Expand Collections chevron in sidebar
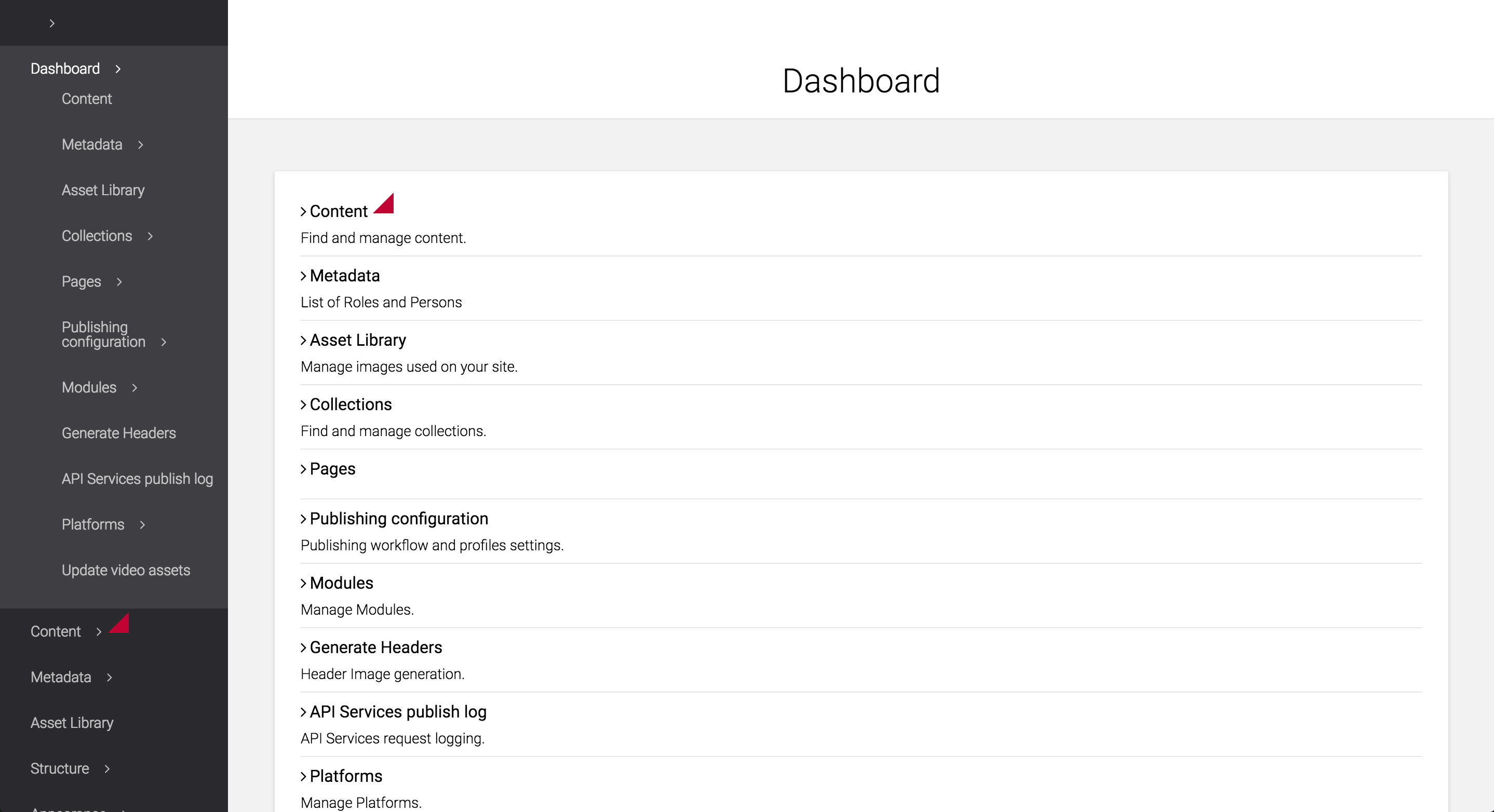Screen dimensions: 1494x812 [x=150, y=236]
